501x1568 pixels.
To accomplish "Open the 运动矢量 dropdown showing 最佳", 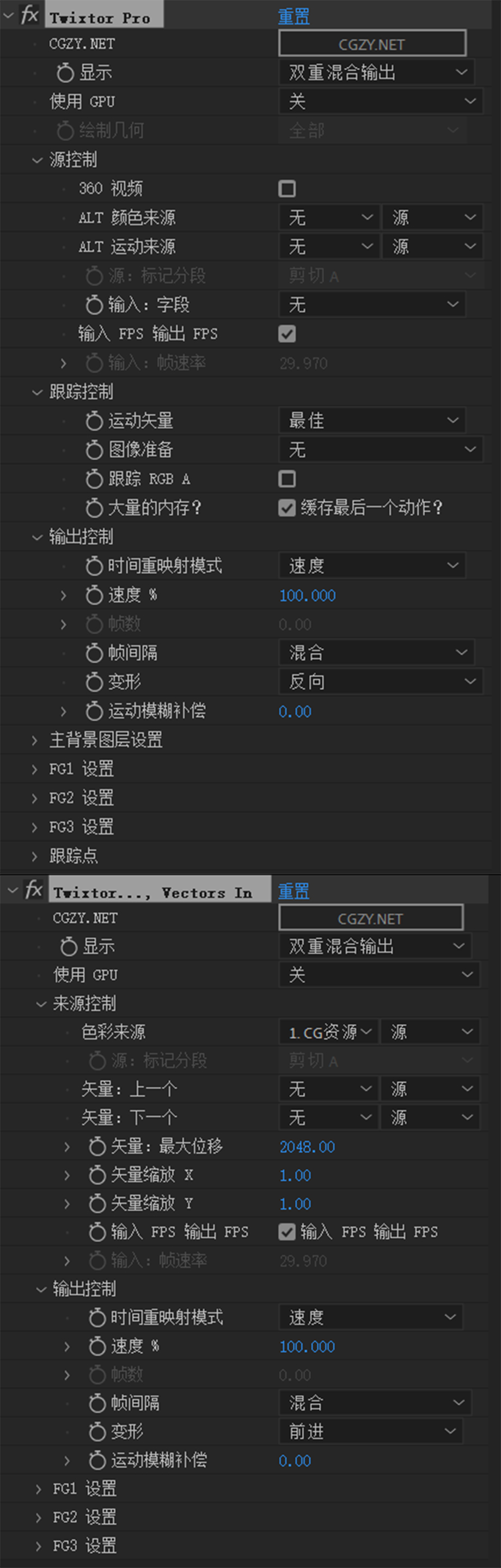I will pos(372,420).
